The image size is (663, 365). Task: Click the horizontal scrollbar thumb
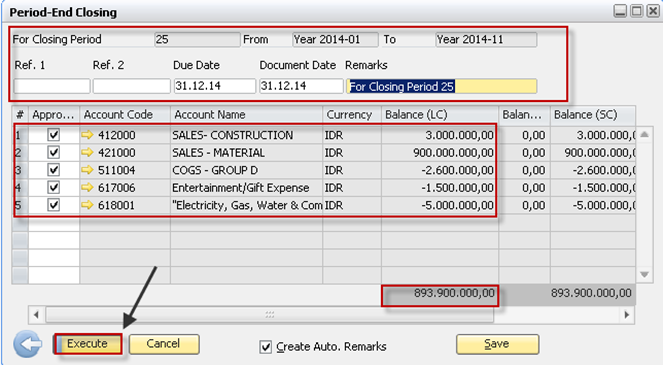coord(269,315)
